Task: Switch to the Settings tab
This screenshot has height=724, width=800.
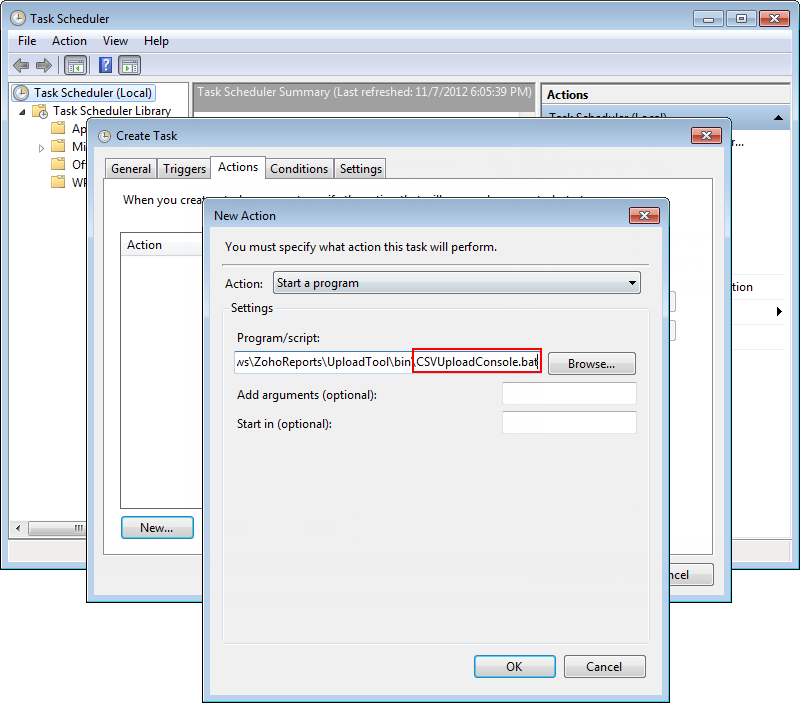Action: point(361,169)
